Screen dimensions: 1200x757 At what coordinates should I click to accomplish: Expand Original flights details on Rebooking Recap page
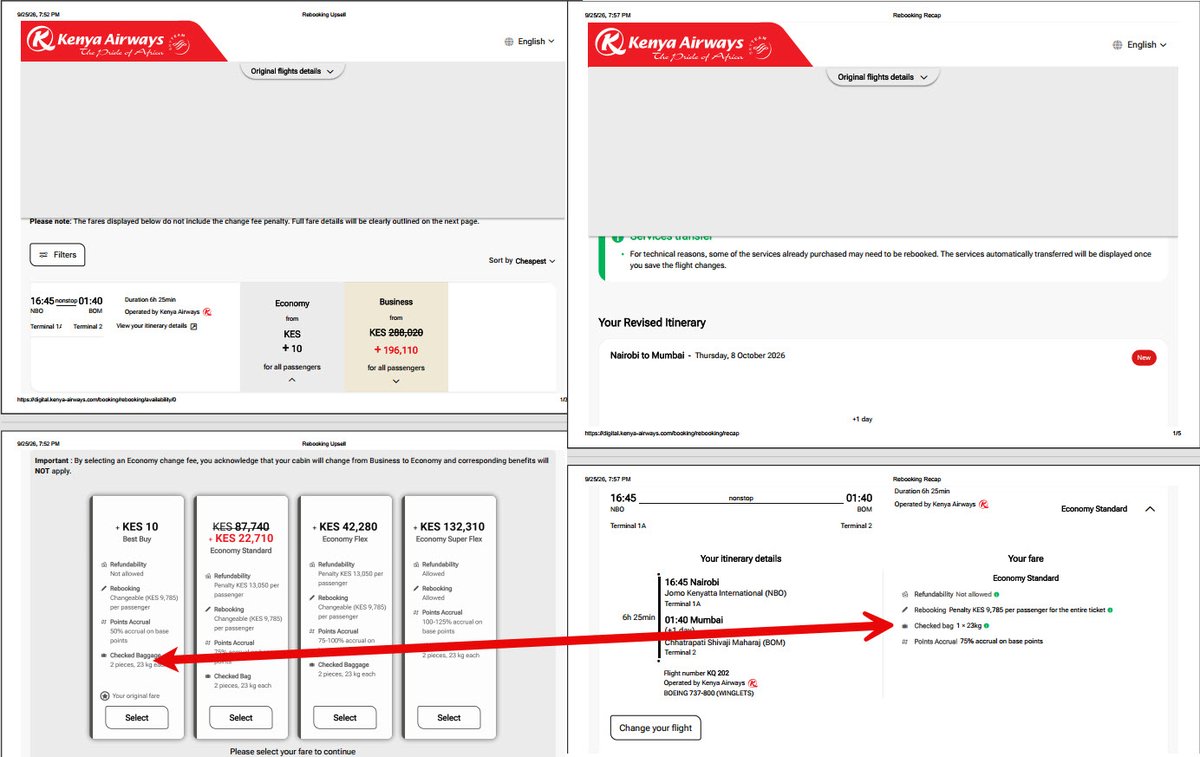pyautogui.click(x=883, y=77)
